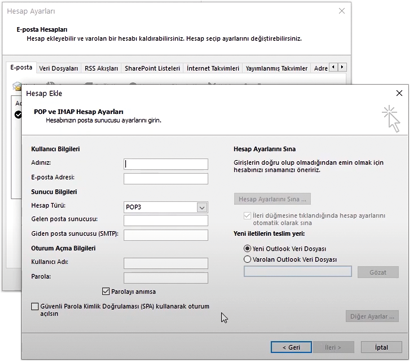Close the Hesap Ayarları window
The height and width of the screenshot is (361, 410).
pos(342,11)
